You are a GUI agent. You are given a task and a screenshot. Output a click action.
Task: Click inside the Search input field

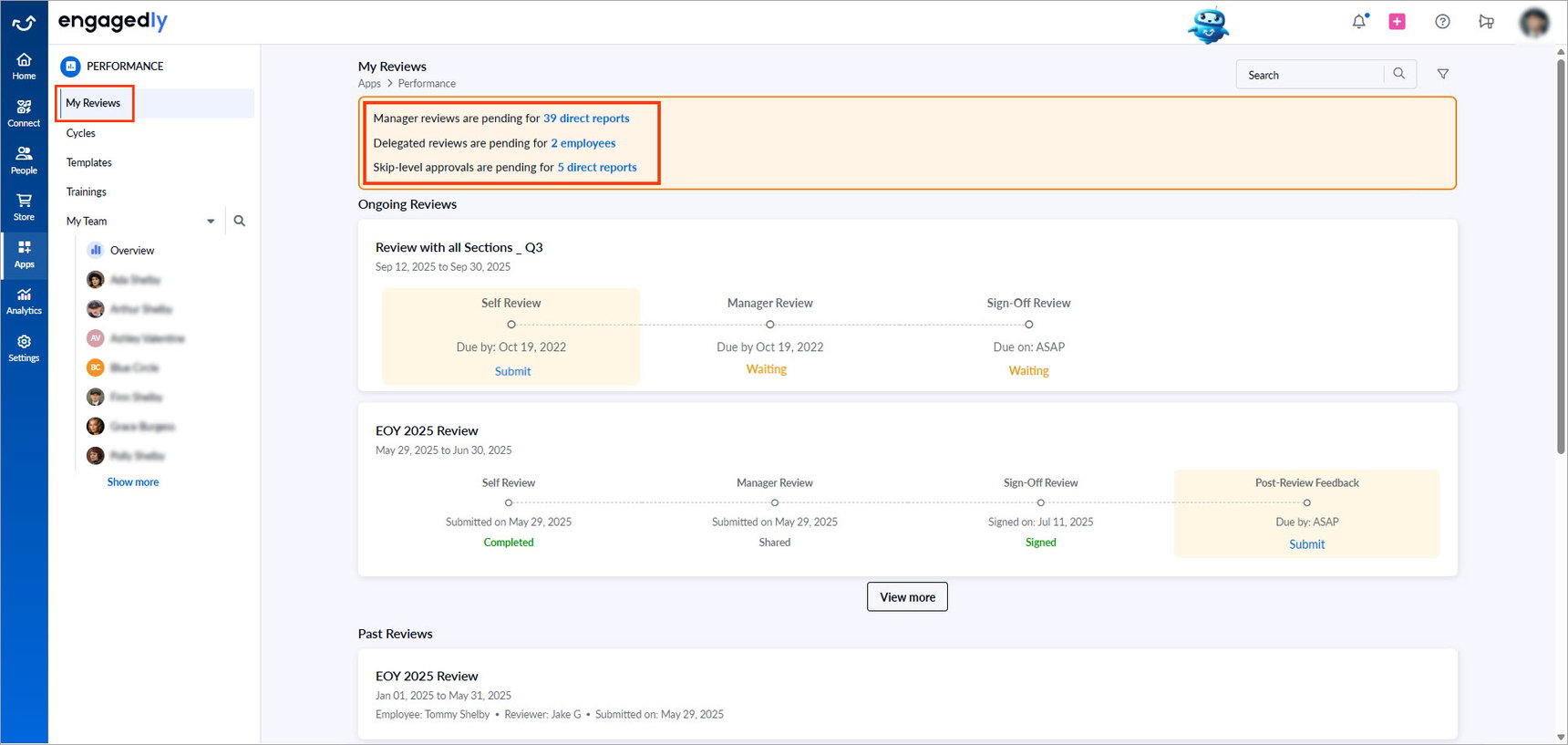point(1311,75)
